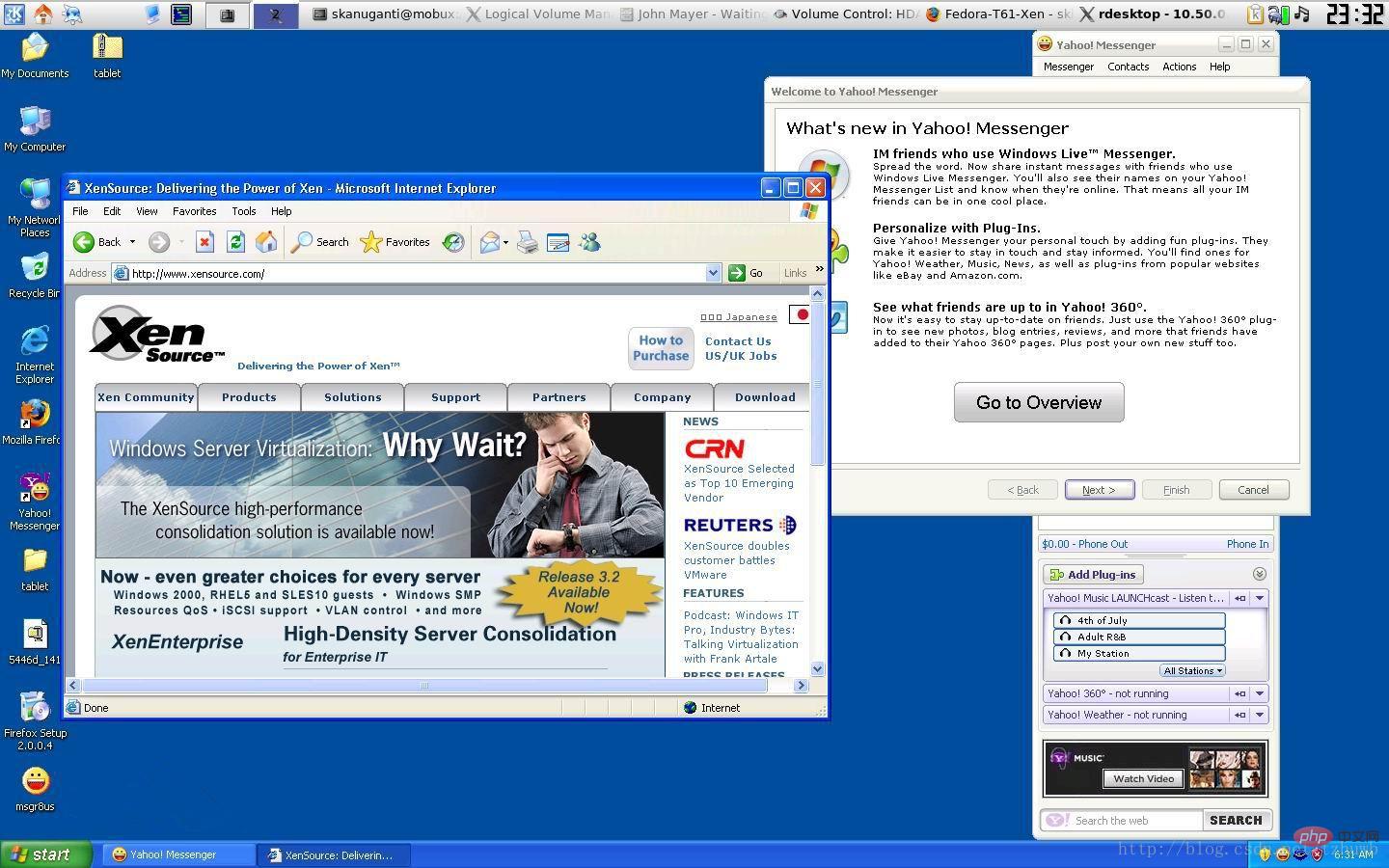This screenshot has height=868, width=1389.
Task: Open browsing History icon in IE toolbar
Action: [453, 242]
